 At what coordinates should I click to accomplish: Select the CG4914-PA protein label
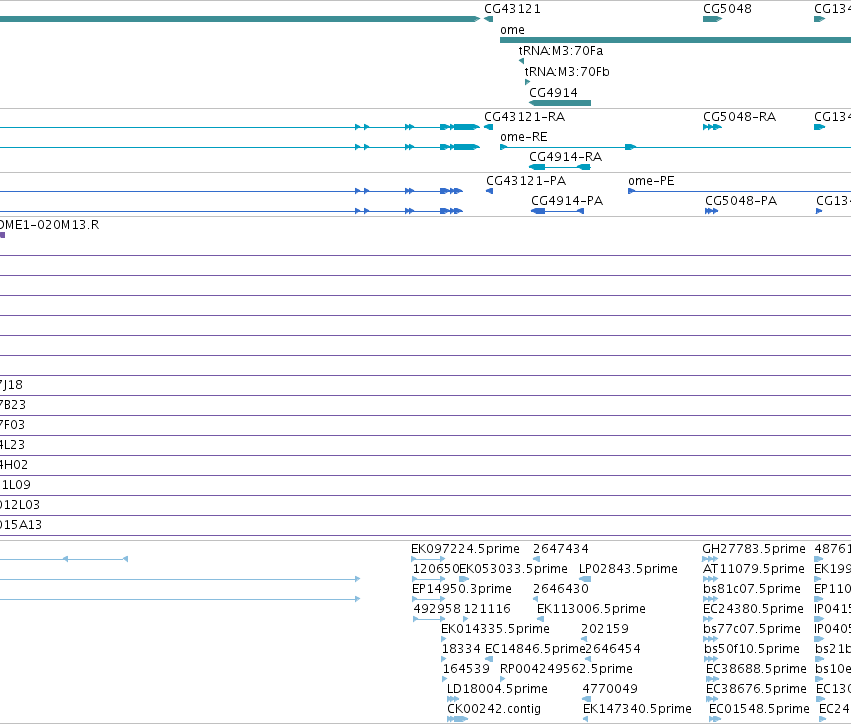pos(567,201)
